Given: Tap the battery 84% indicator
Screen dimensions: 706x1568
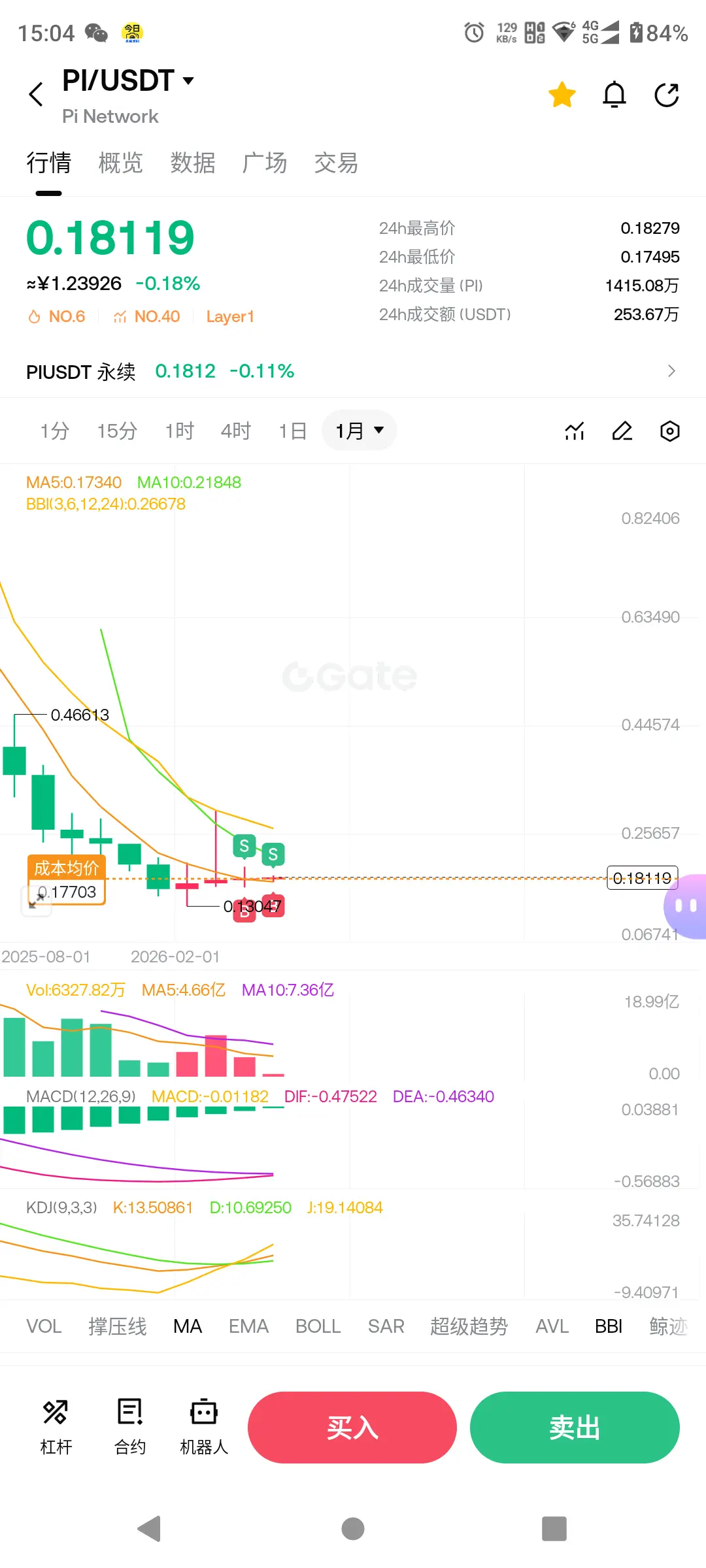Looking at the screenshot, I should (x=659, y=33).
